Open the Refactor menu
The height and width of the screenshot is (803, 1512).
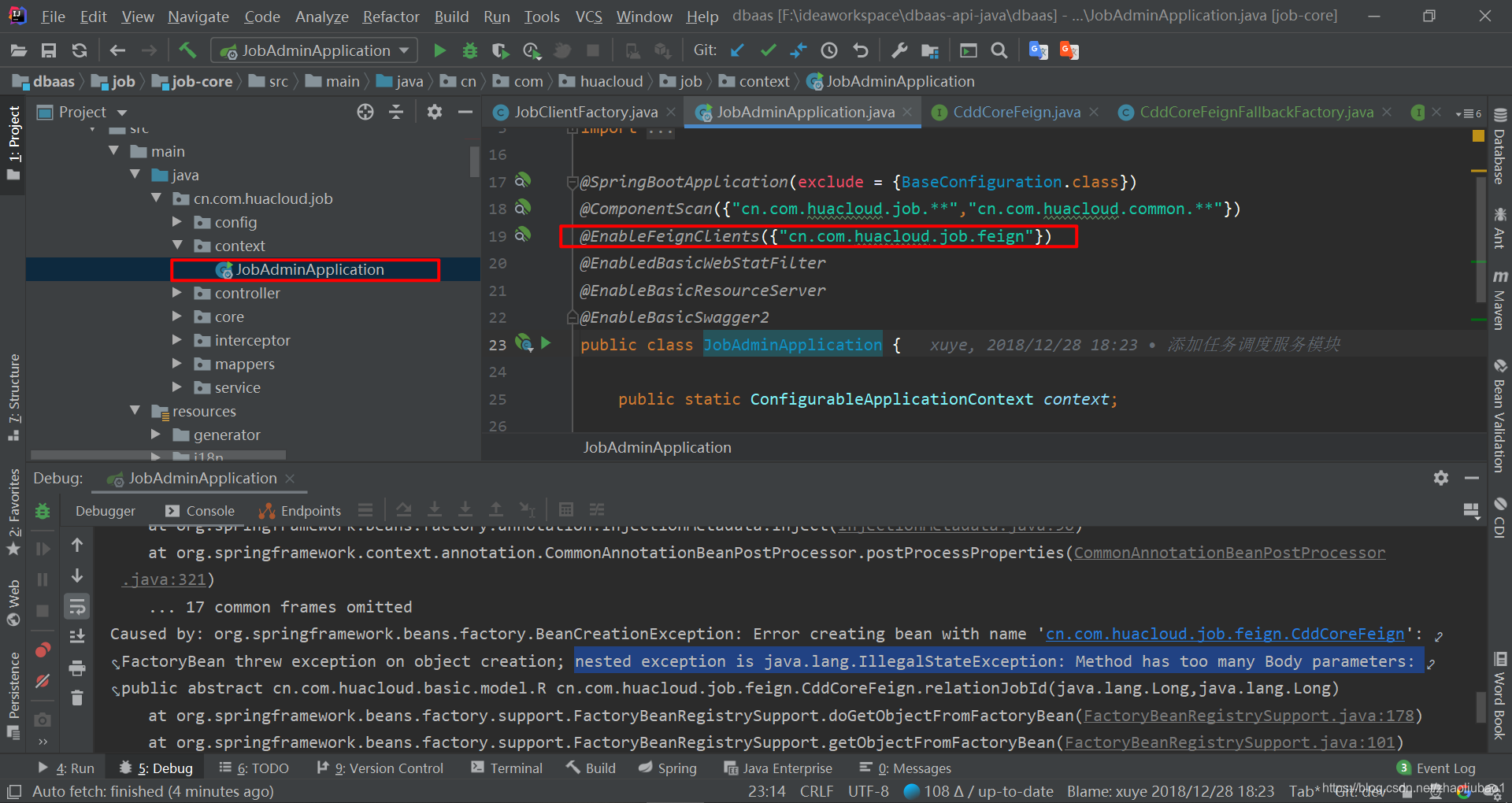pyautogui.click(x=391, y=16)
